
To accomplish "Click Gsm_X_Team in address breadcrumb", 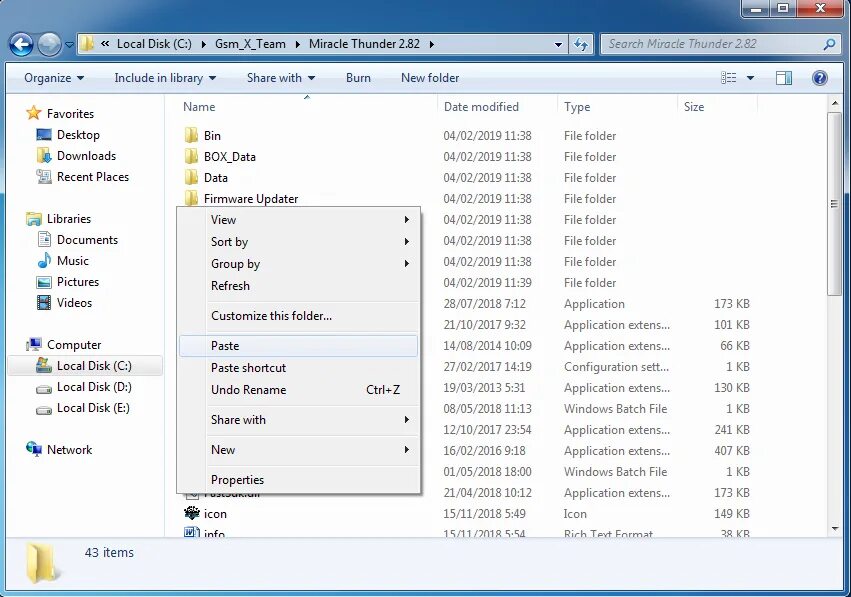I will pyautogui.click(x=250, y=44).
